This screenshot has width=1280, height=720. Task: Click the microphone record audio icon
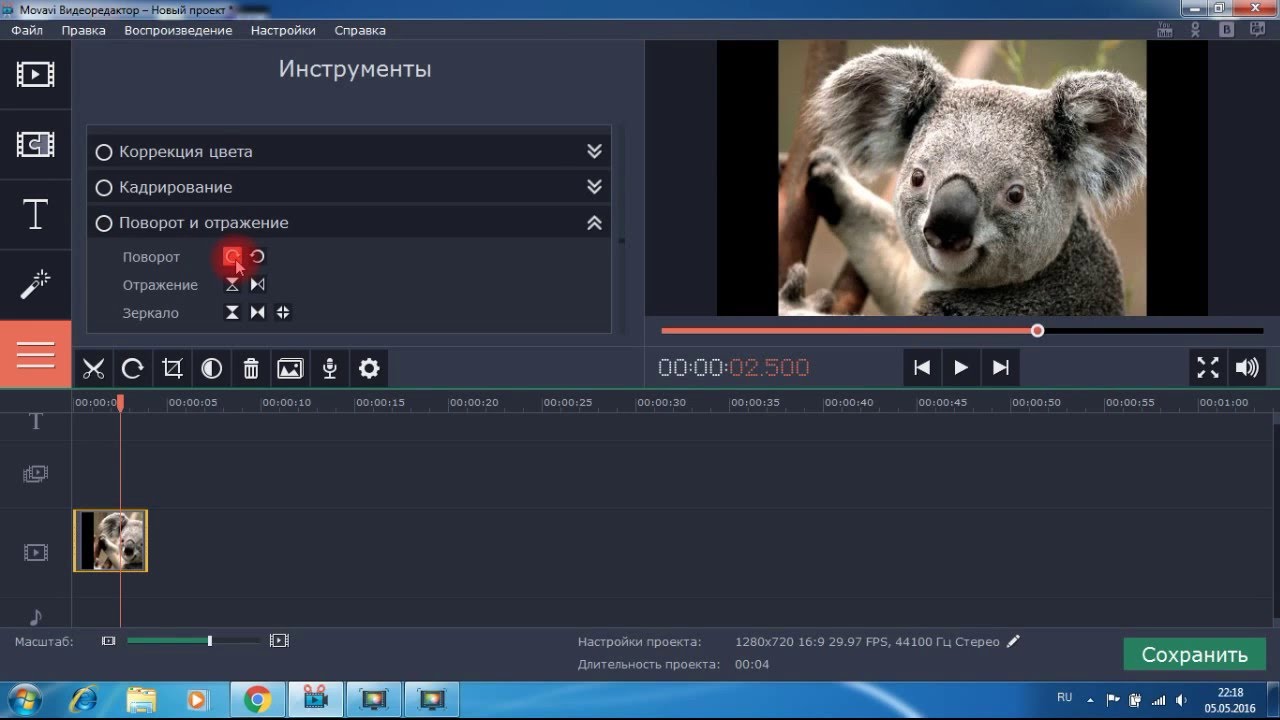click(x=329, y=369)
